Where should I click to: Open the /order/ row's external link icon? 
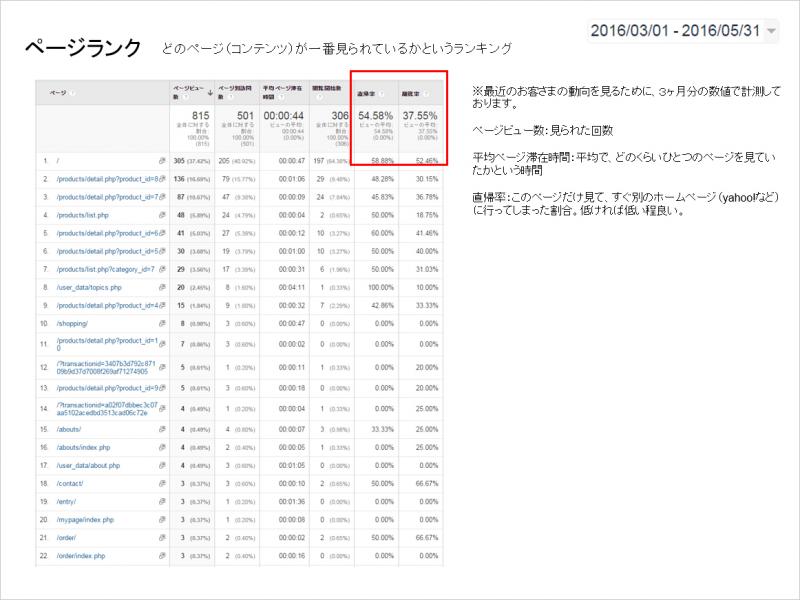162,538
